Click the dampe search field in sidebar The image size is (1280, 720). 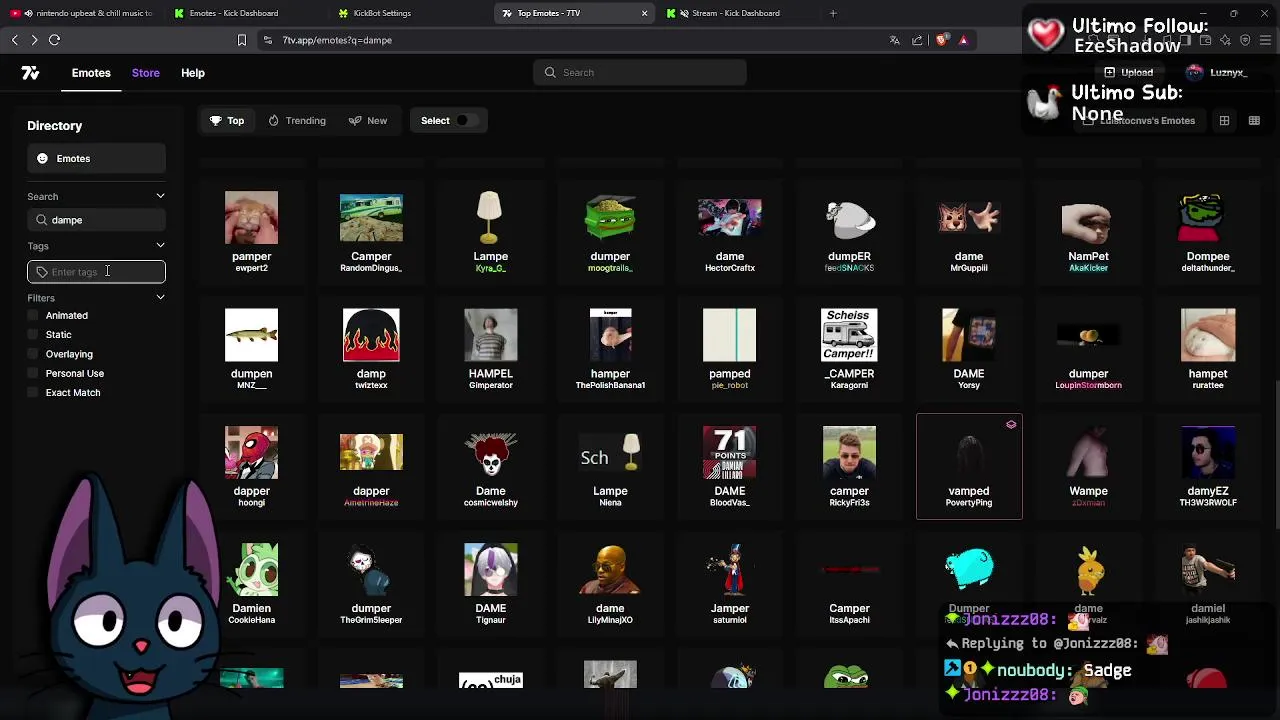96,220
